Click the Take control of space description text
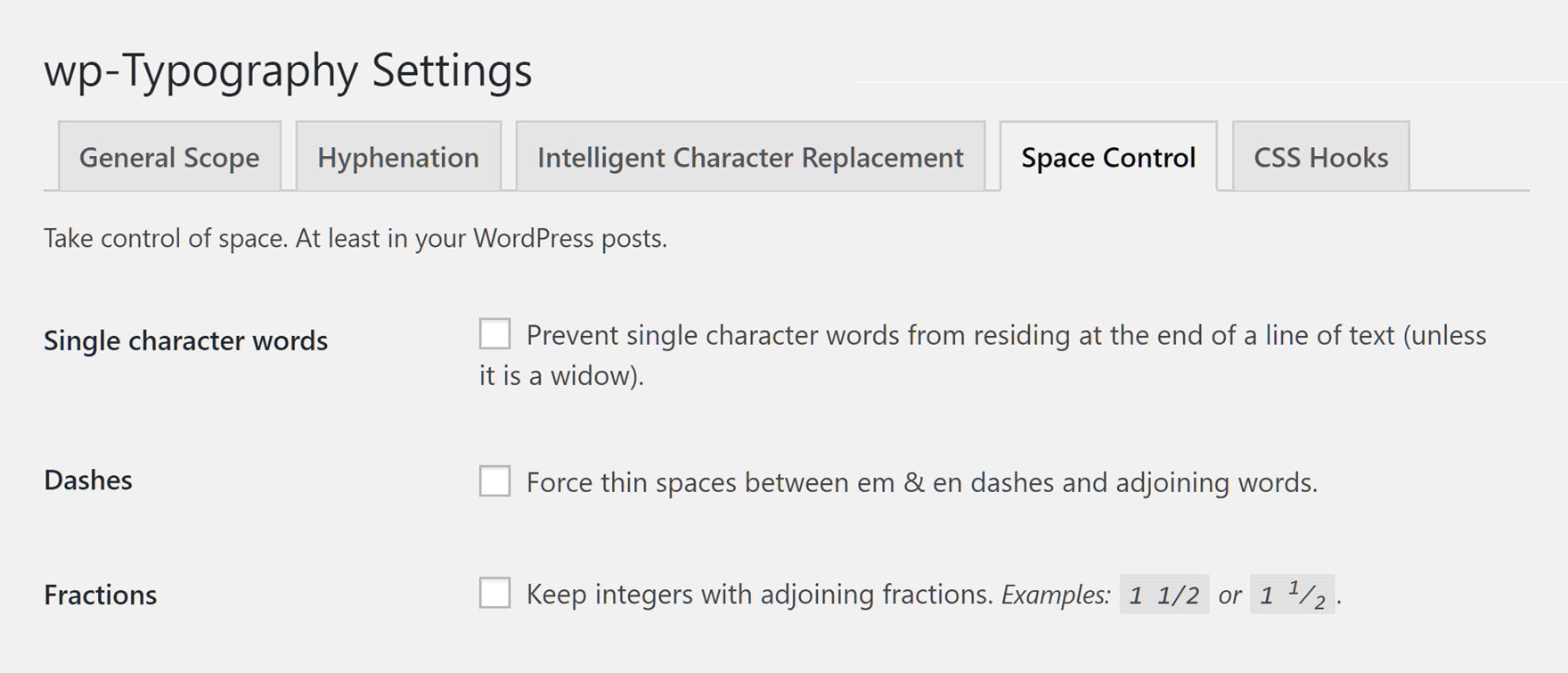This screenshot has width=1568, height=673. pos(355,239)
